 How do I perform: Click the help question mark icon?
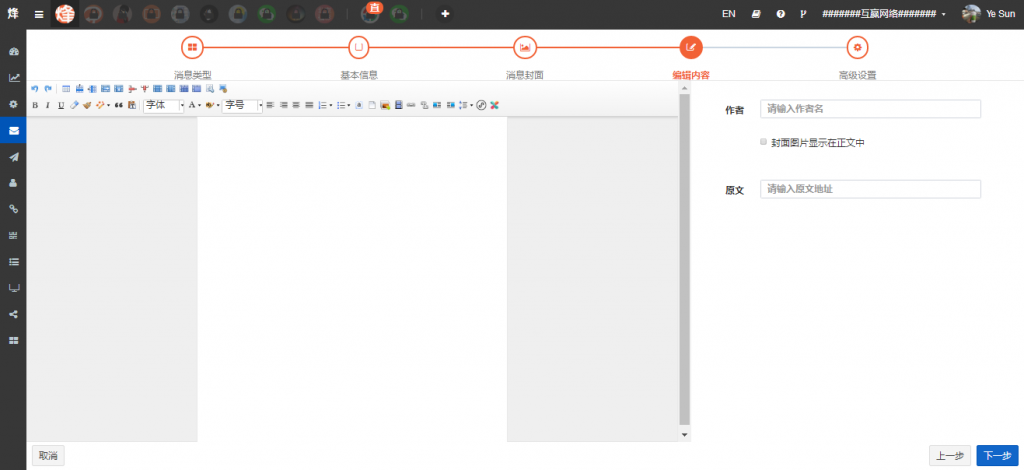[780, 14]
